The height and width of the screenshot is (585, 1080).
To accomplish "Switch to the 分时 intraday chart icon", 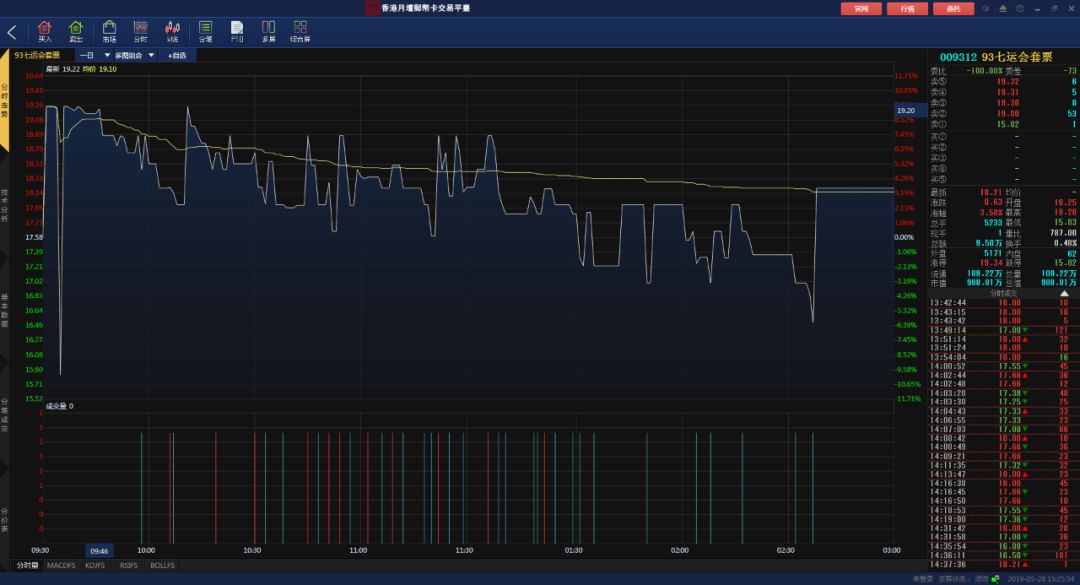I will (141, 31).
